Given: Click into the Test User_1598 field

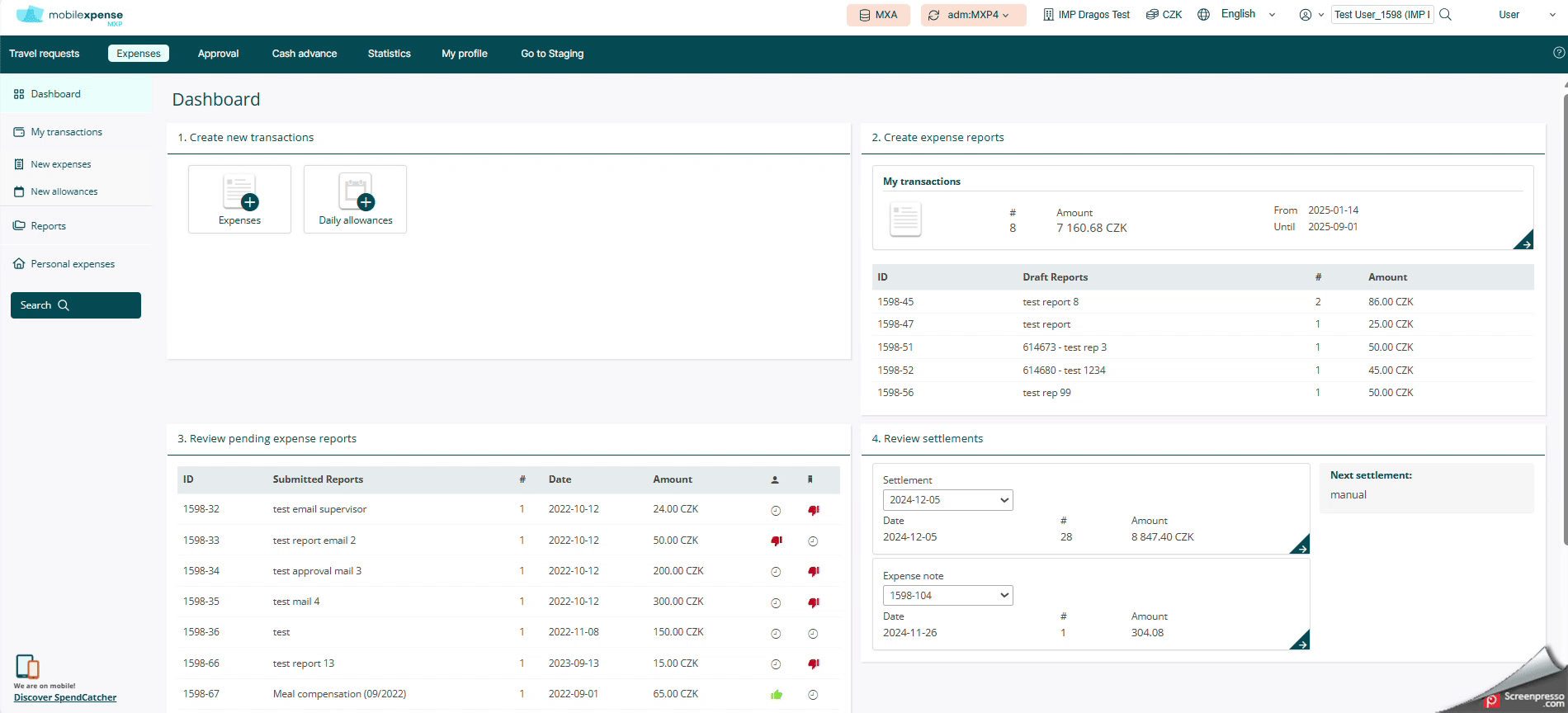Looking at the screenshot, I should click(1381, 15).
